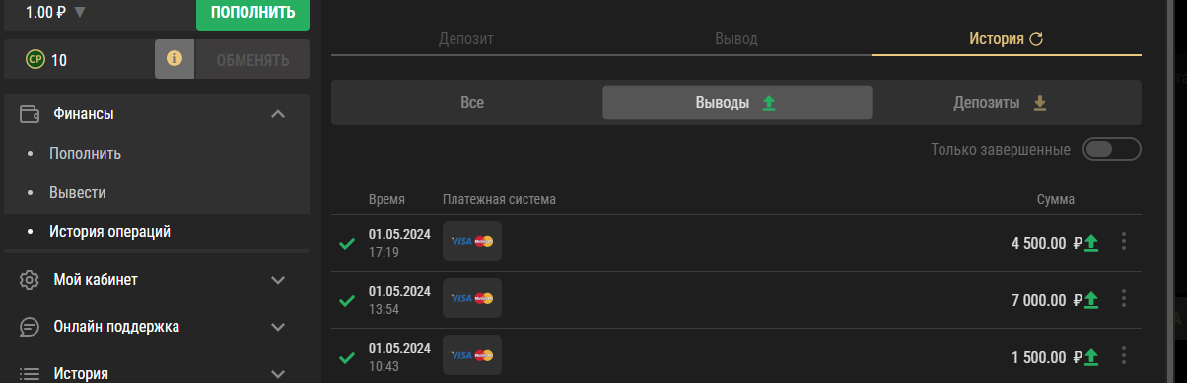Click the chat bubble icon for Онлайн поддержка
The width and height of the screenshot is (1194, 383).
[30, 327]
